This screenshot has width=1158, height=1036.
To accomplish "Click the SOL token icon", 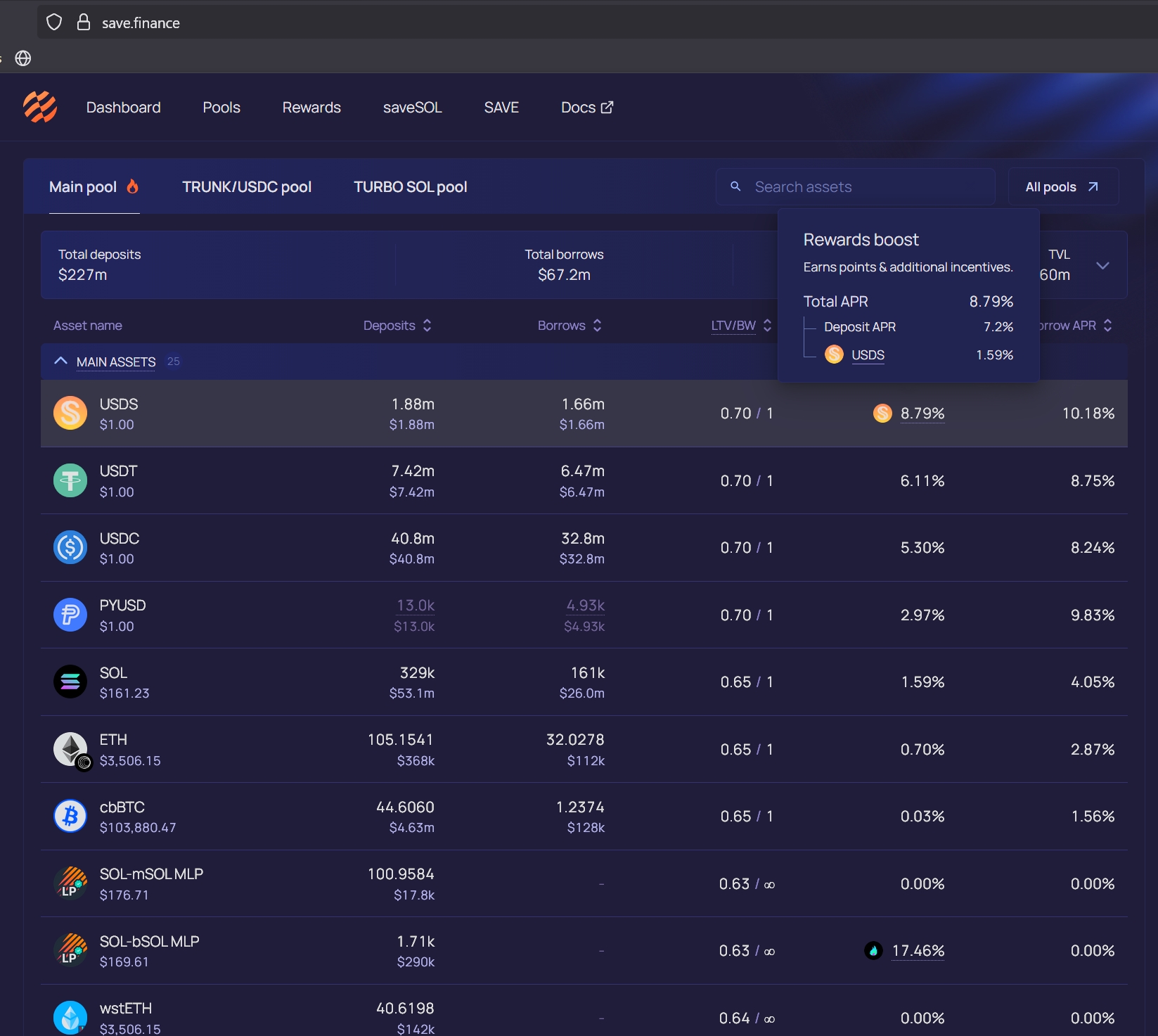I will 70,682.
